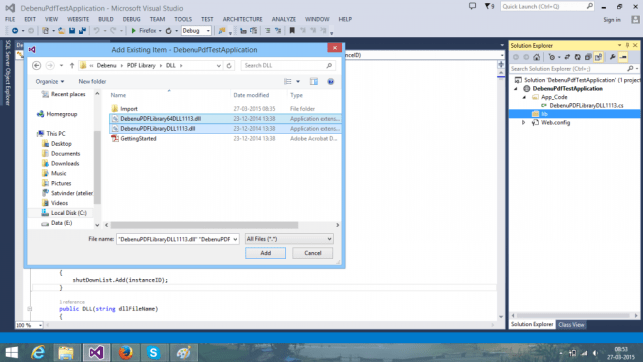Click the Search DLL input field
The height and width of the screenshot is (362, 643).
(x=288, y=66)
